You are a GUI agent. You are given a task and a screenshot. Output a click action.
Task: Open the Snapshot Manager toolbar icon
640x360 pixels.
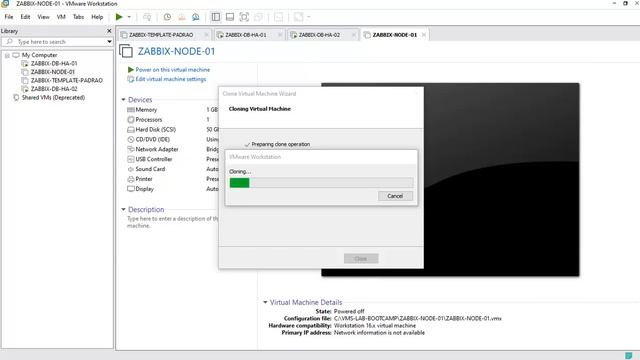click(196, 17)
